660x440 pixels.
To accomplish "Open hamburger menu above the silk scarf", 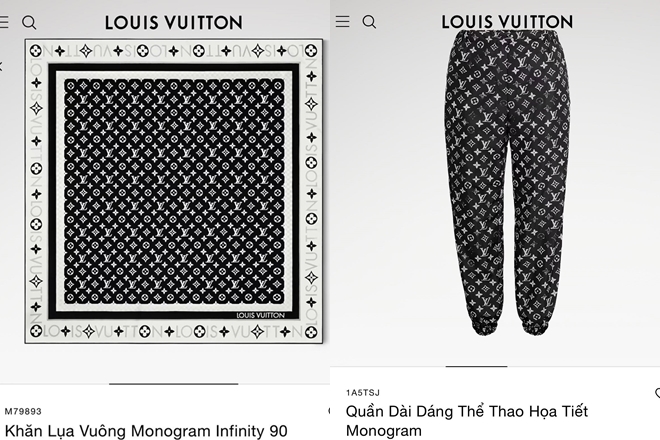I will pyautogui.click(x=4, y=22).
